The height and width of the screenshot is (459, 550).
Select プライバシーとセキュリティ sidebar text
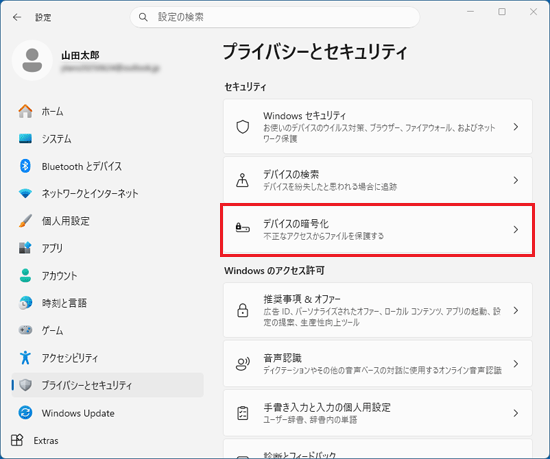pyautogui.click(x=87, y=385)
